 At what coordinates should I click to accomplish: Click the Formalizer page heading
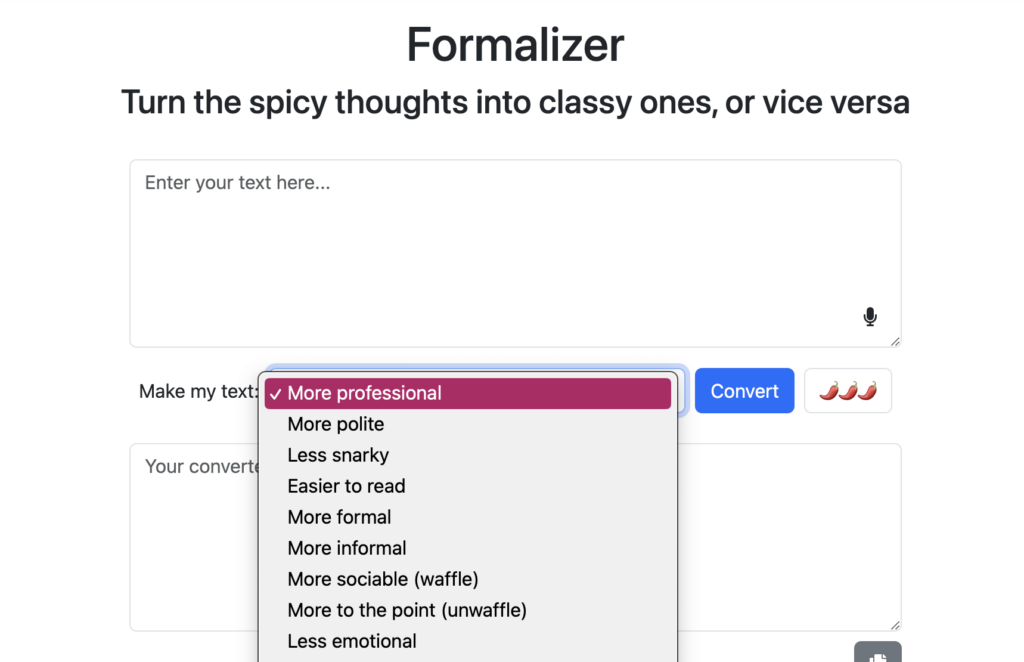coord(515,45)
